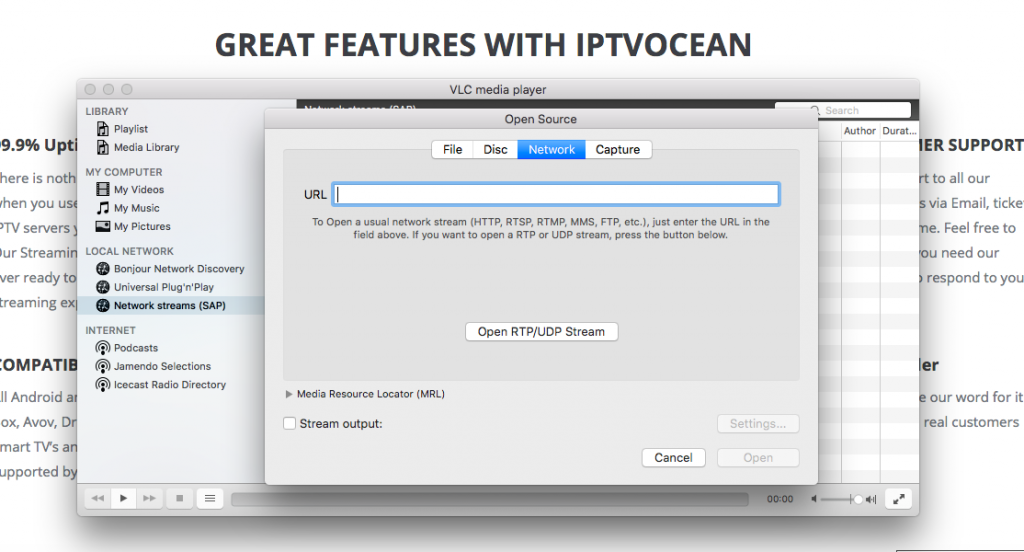Enable the Stream output checkbox
The width and height of the screenshot is (1024, 552).
coord(289,423)
